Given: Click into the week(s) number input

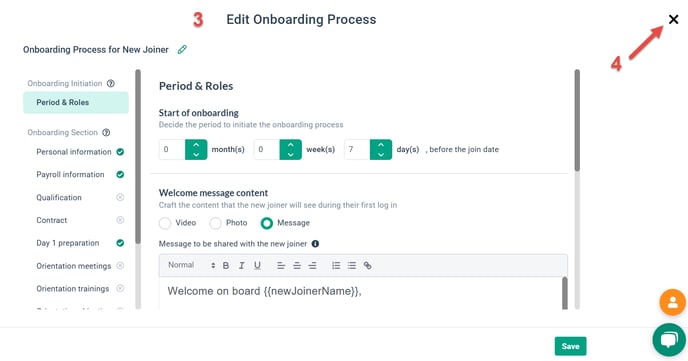Looking at the screenshot, I should coord(267,150).
